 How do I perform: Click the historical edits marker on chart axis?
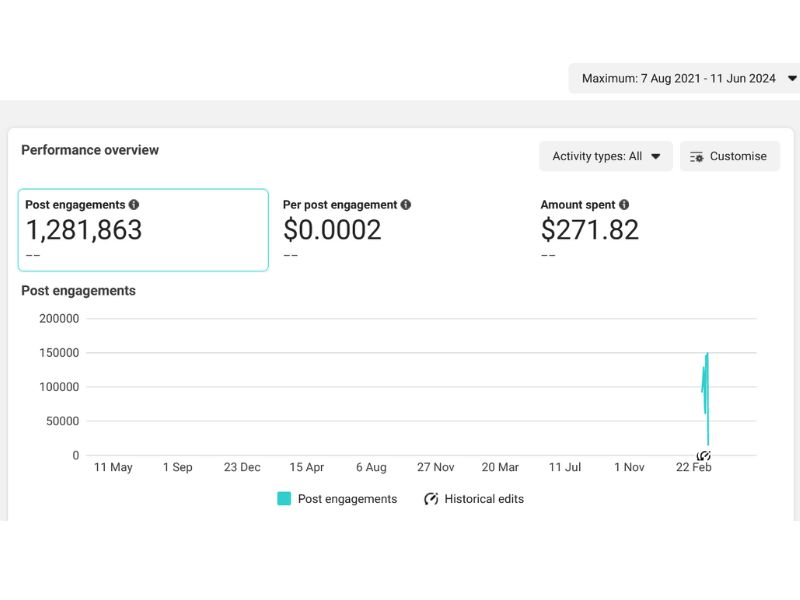(704, 455)
